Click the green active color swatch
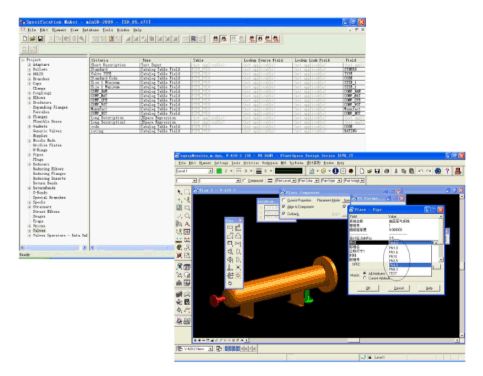Viewport: 483px width, 376px height. coord(219,171)
